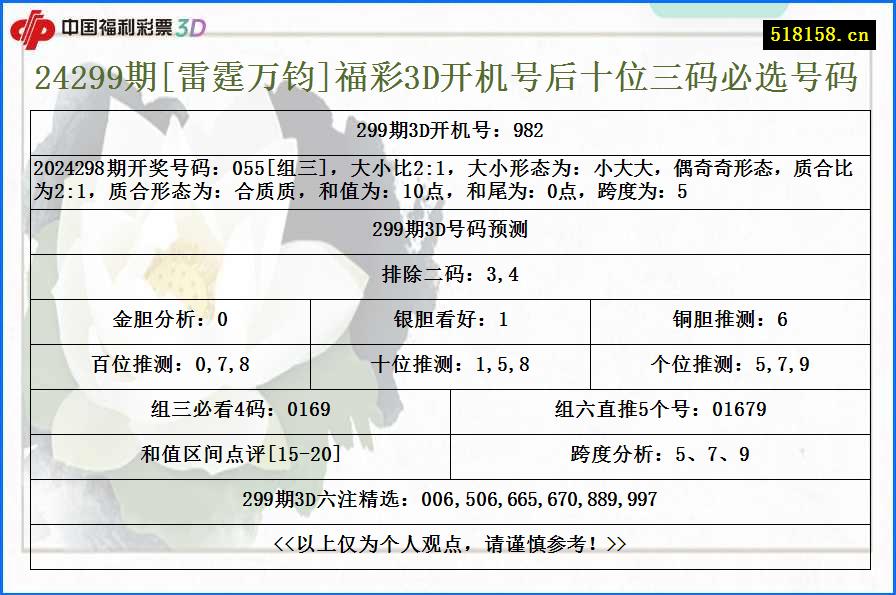Image resolution: width=896 pixels, height=595 pixels.
Task: Select the 金胆分析 cell showing 0
Action: click(x=168, y=320)
